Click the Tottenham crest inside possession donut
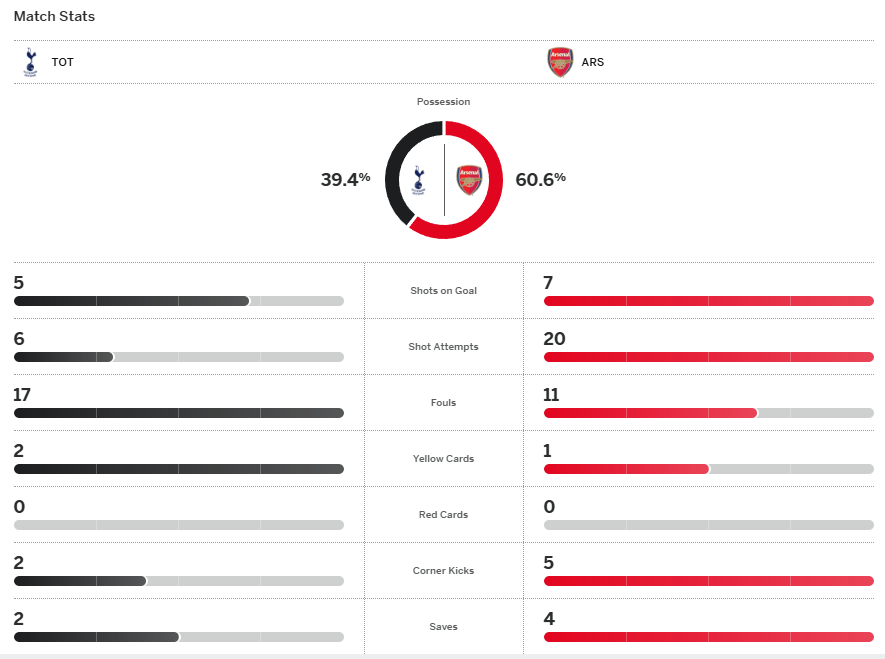 (x=420, y=180)
